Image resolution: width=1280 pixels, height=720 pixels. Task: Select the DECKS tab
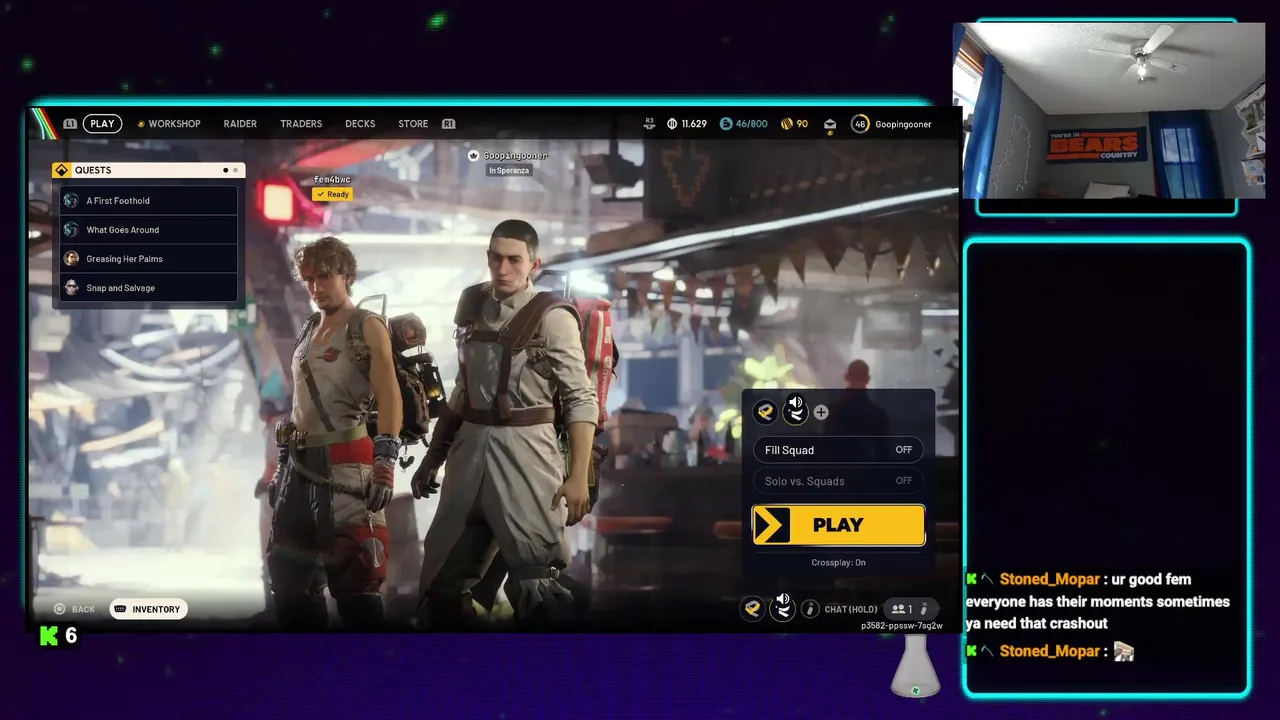coord(360,124)
